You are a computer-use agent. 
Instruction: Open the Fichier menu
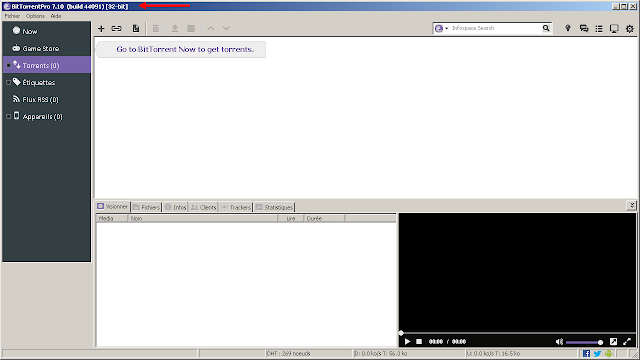pos(12,16)
